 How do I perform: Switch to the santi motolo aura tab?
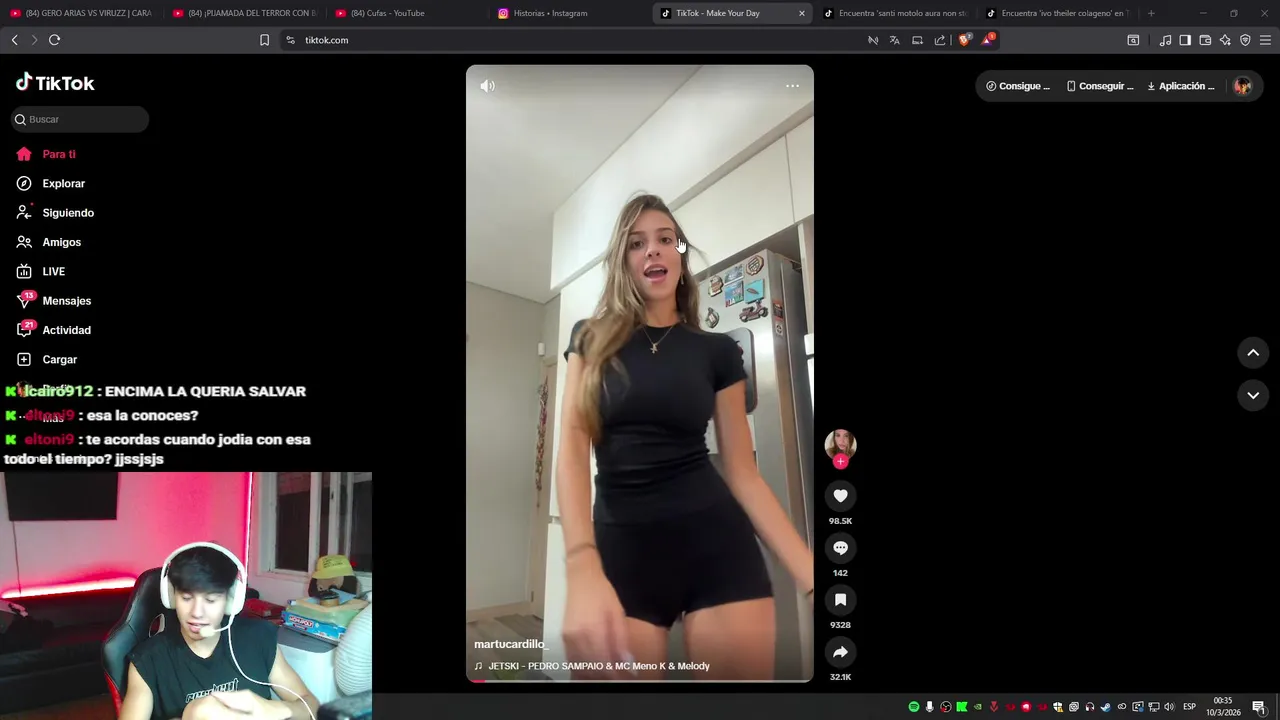(895, 13)
